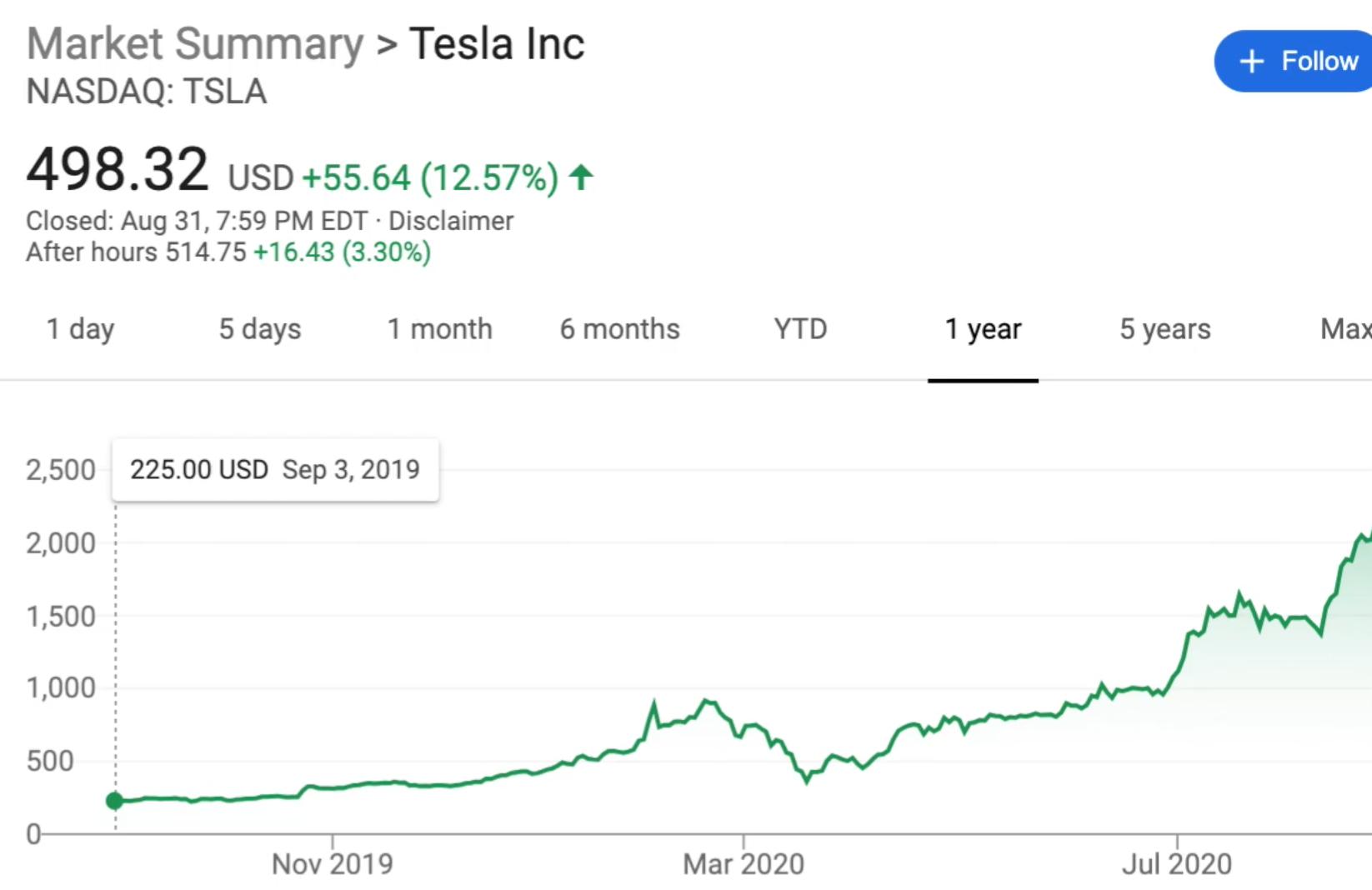1372x890 pixels.
Task: Select the 5 days range tab
Action: pos(260,329)
